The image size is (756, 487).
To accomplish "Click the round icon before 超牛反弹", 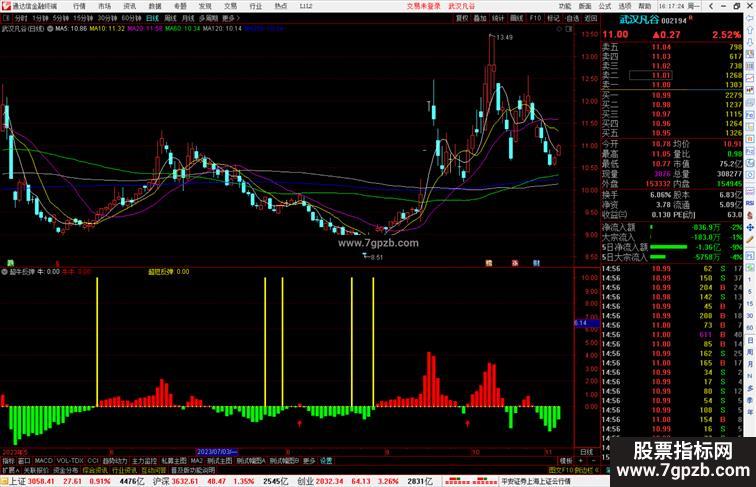I will (x=4, y=272).
